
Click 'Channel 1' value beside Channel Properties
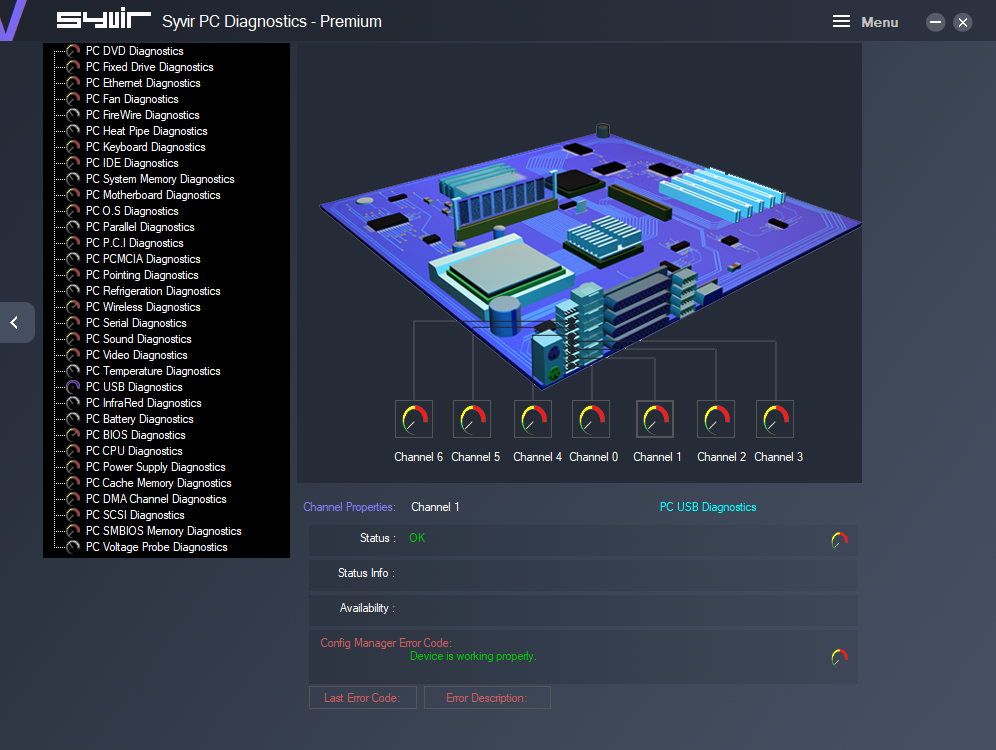click(435, 507)
